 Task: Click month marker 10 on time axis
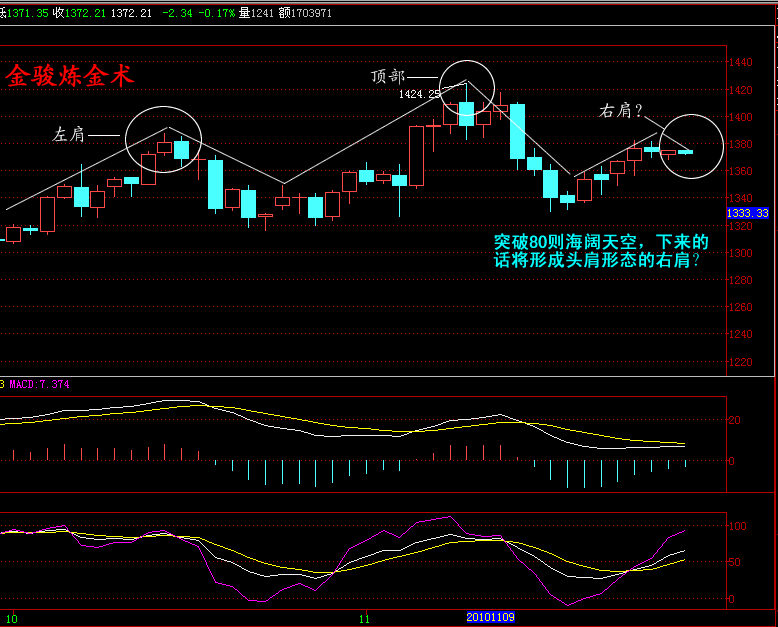tap(12, 618)
